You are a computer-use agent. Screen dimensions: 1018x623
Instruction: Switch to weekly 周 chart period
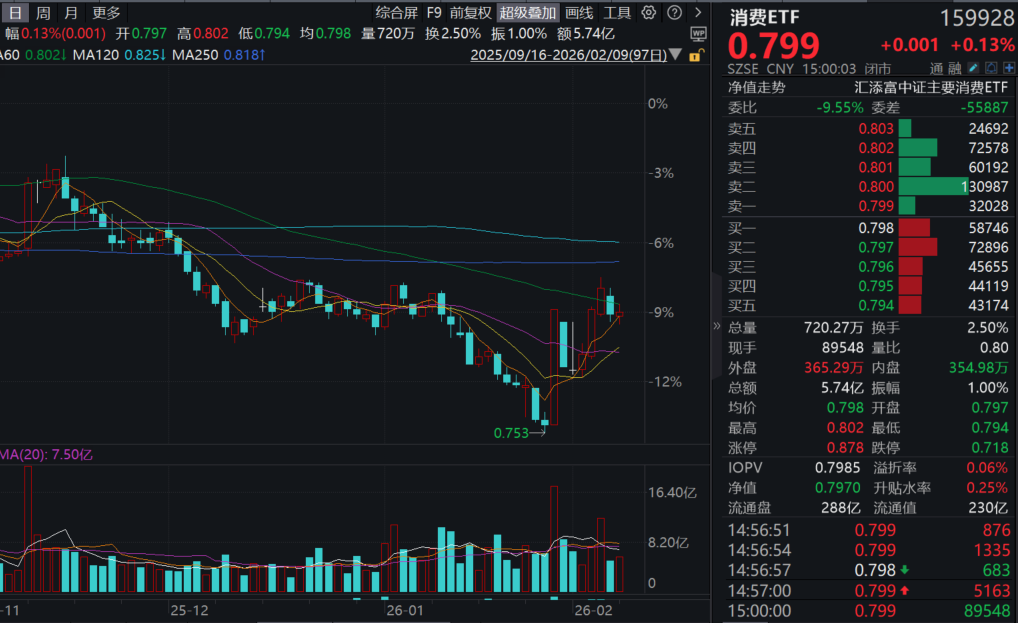pos(43,13)
